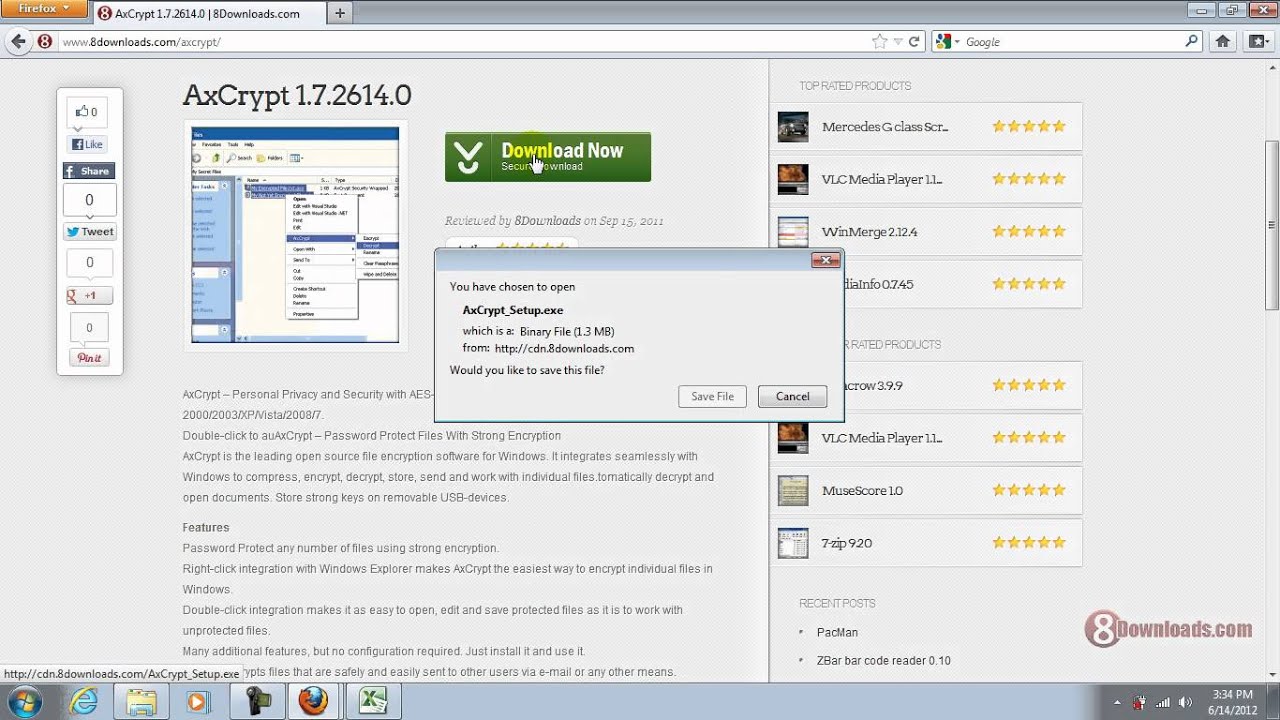This screenshot has height=720, width=1280.
Task: Click the star rating for MuseScore 1.0
Action: 1029,491
